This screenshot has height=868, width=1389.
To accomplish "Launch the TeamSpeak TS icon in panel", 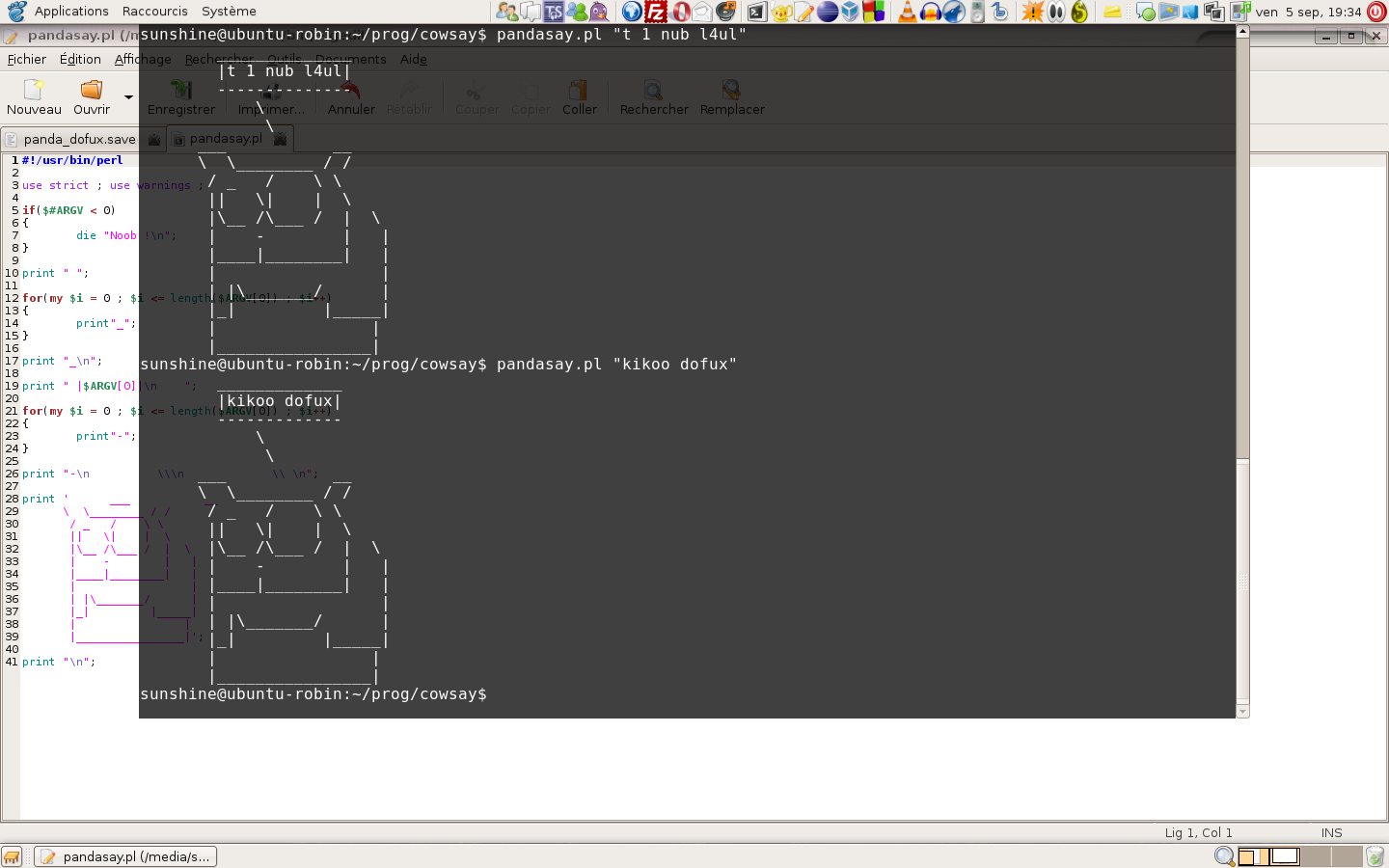I will [554, 12].
